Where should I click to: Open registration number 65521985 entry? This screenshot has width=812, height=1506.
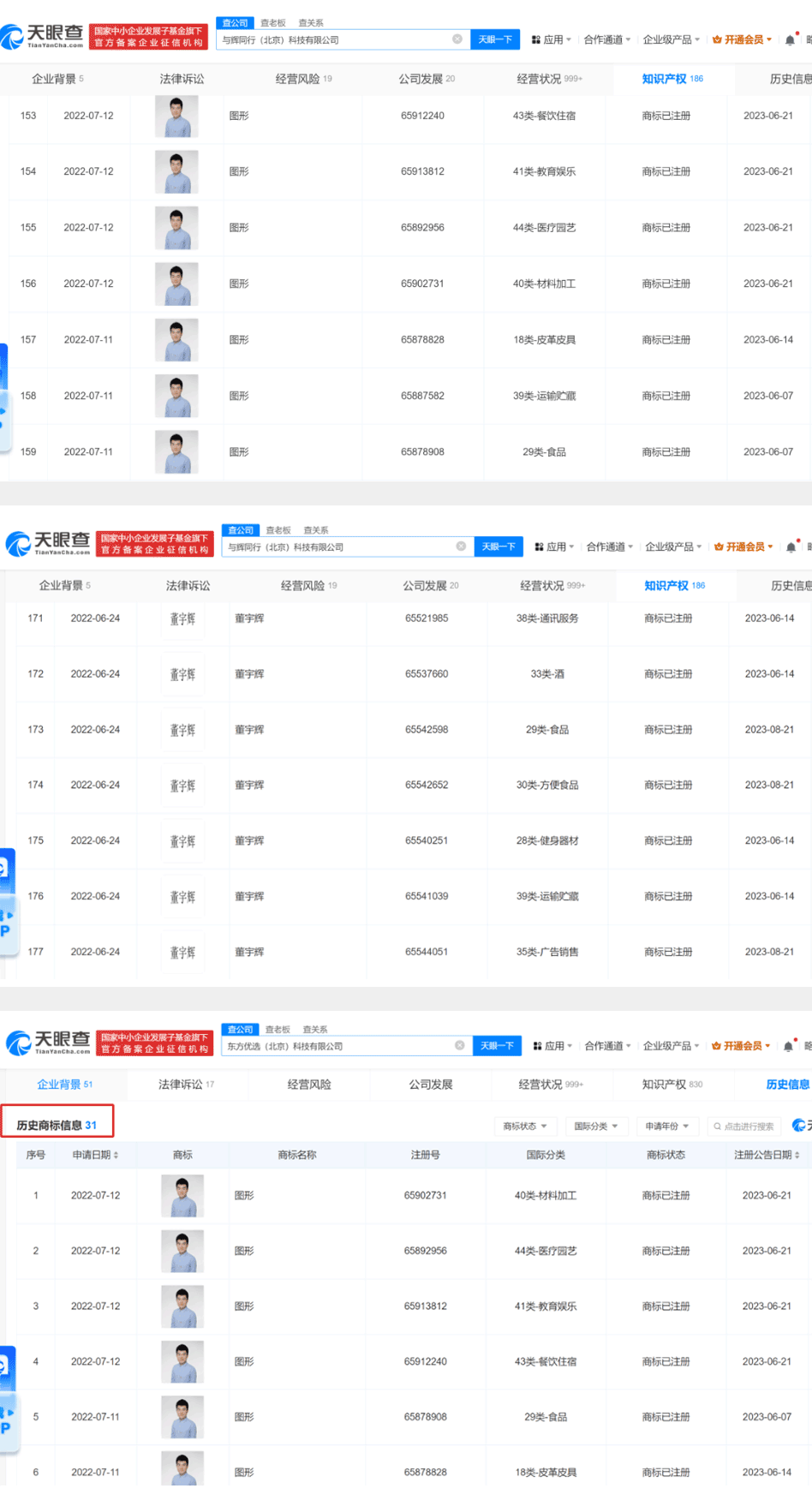427,619
